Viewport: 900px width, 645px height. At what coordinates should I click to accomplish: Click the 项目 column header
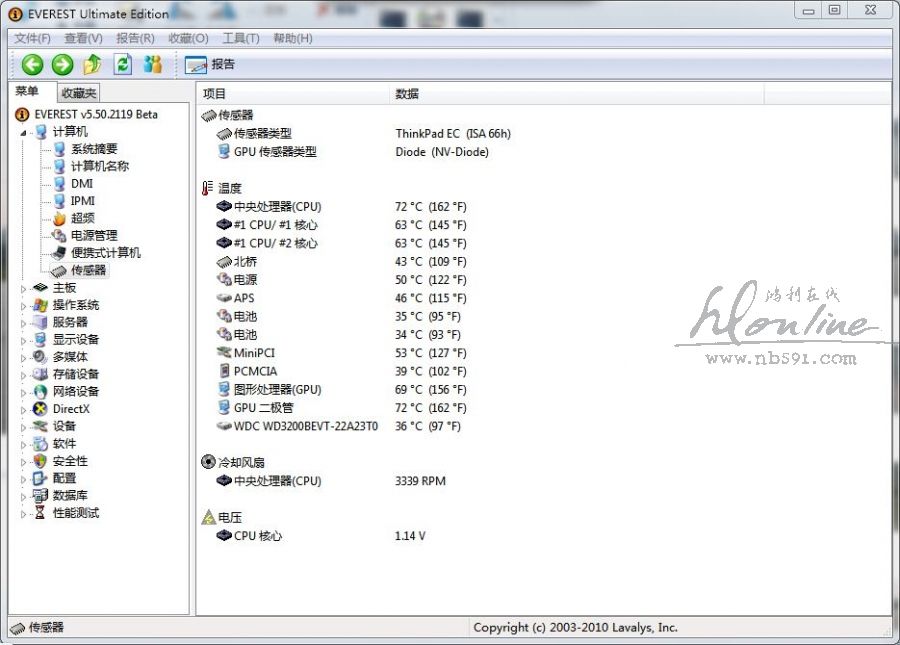pos(215,94)
